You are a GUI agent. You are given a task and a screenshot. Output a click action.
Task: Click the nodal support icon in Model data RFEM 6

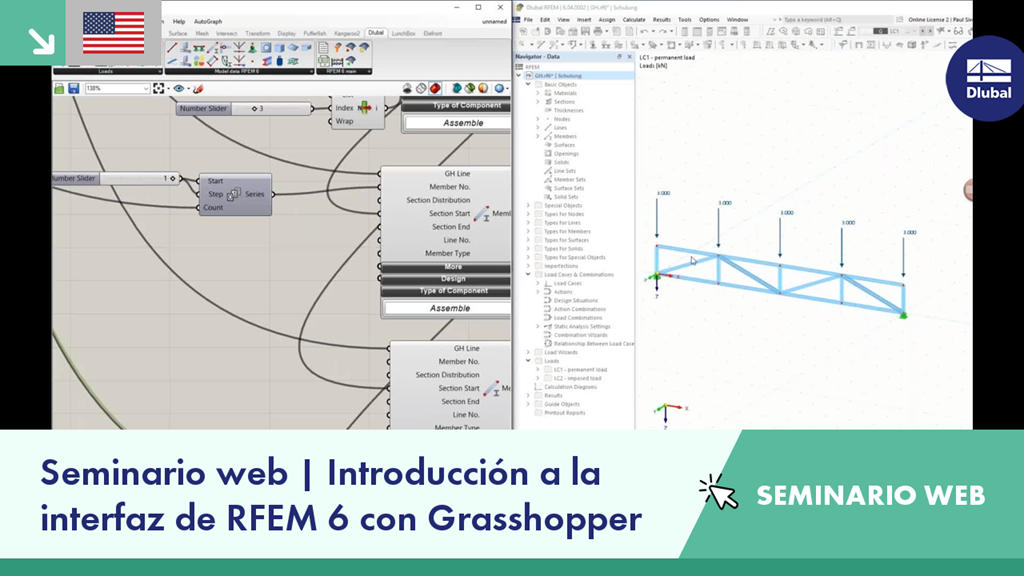click(x=252, y=48)
